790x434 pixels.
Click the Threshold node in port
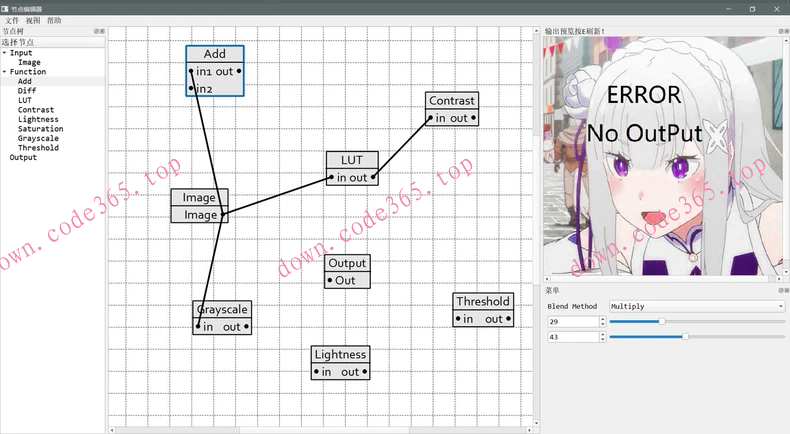coord(458,319)
